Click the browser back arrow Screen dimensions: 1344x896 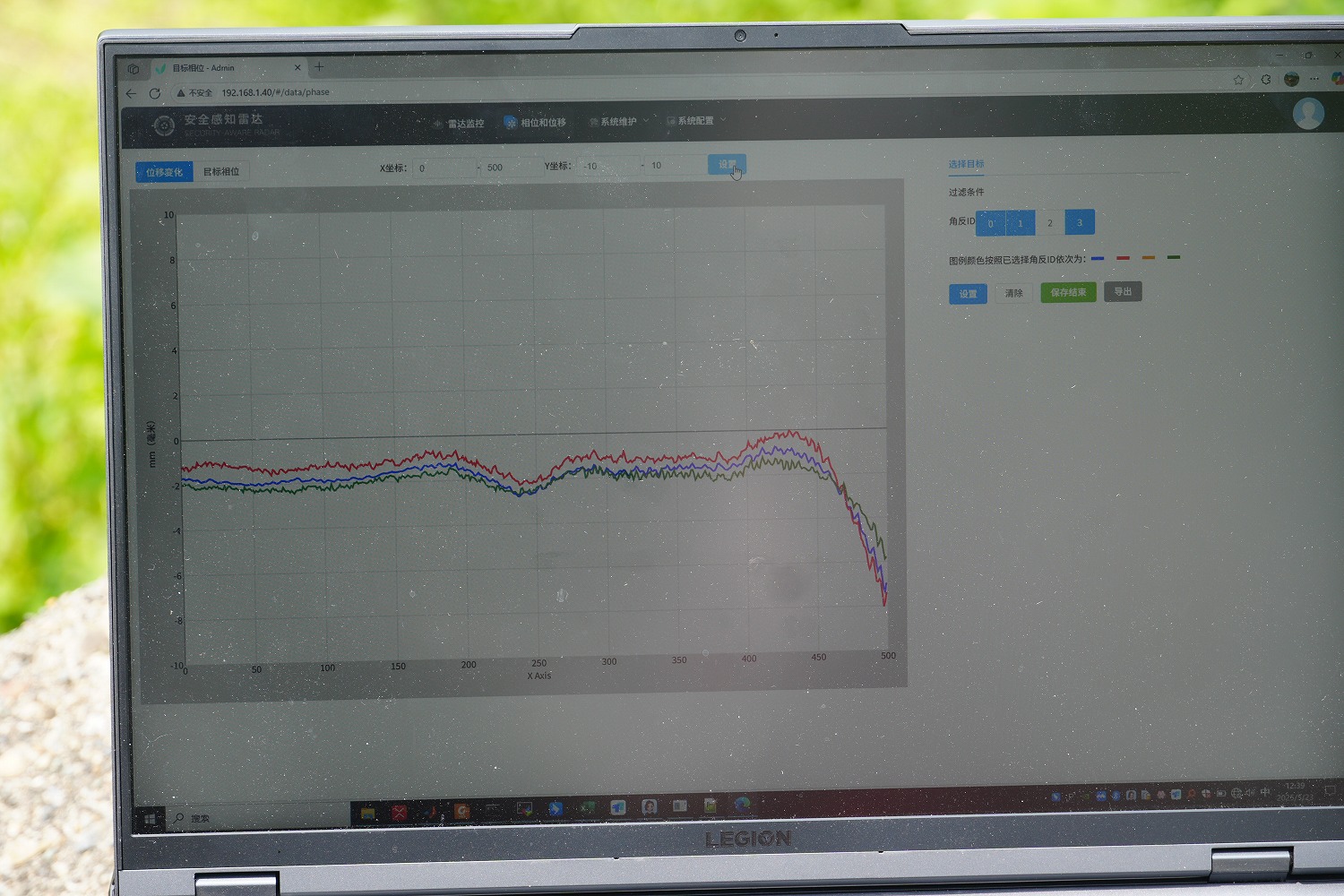[132, 93]
